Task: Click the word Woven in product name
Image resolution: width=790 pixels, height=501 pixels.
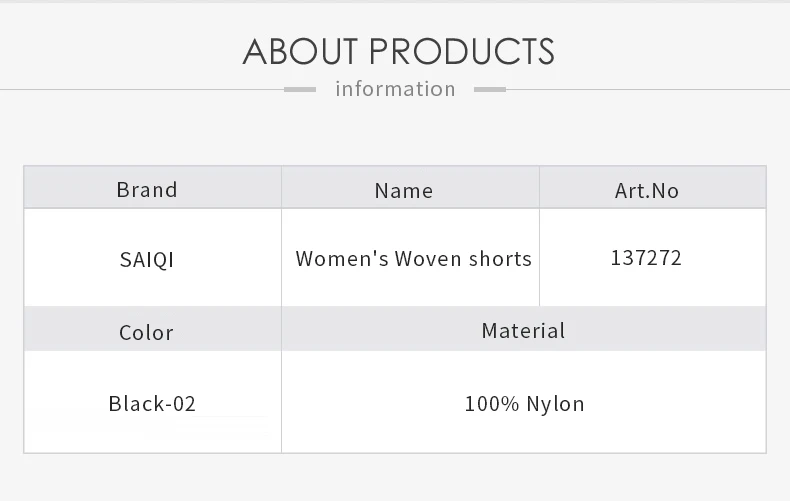Action: click(x=428, y=259)
